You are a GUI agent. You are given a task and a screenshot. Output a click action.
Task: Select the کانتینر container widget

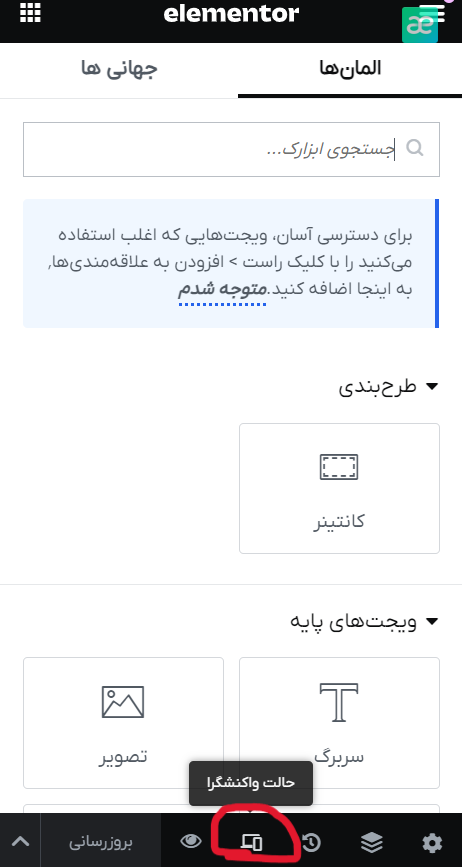339,489
